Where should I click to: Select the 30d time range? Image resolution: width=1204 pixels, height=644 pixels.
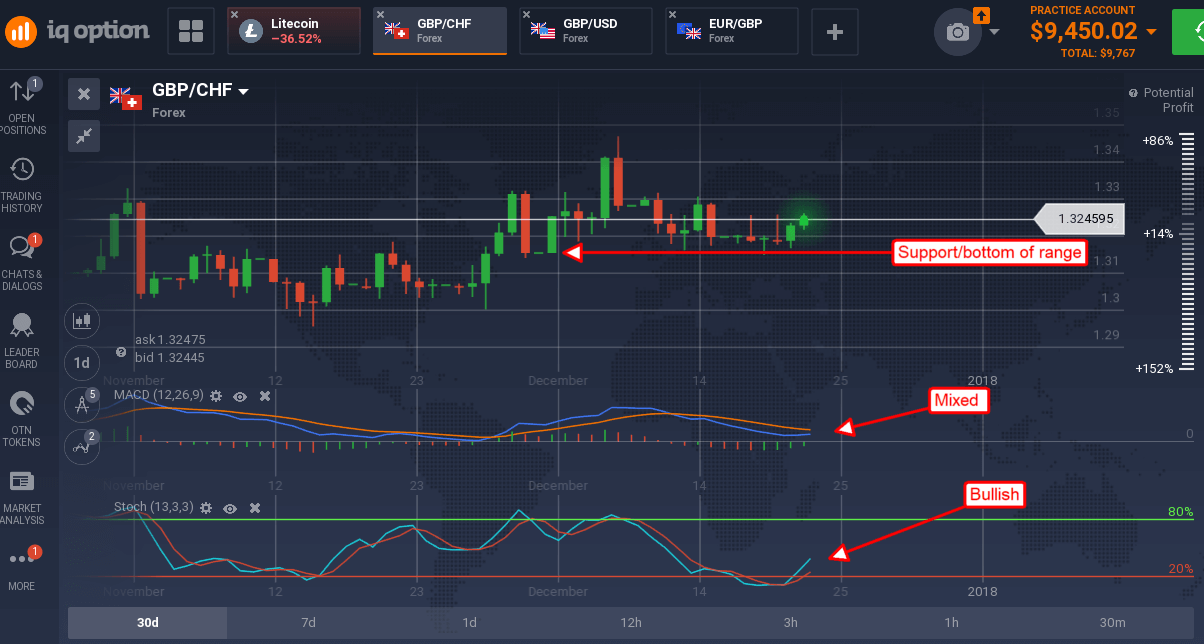point(148,623)
